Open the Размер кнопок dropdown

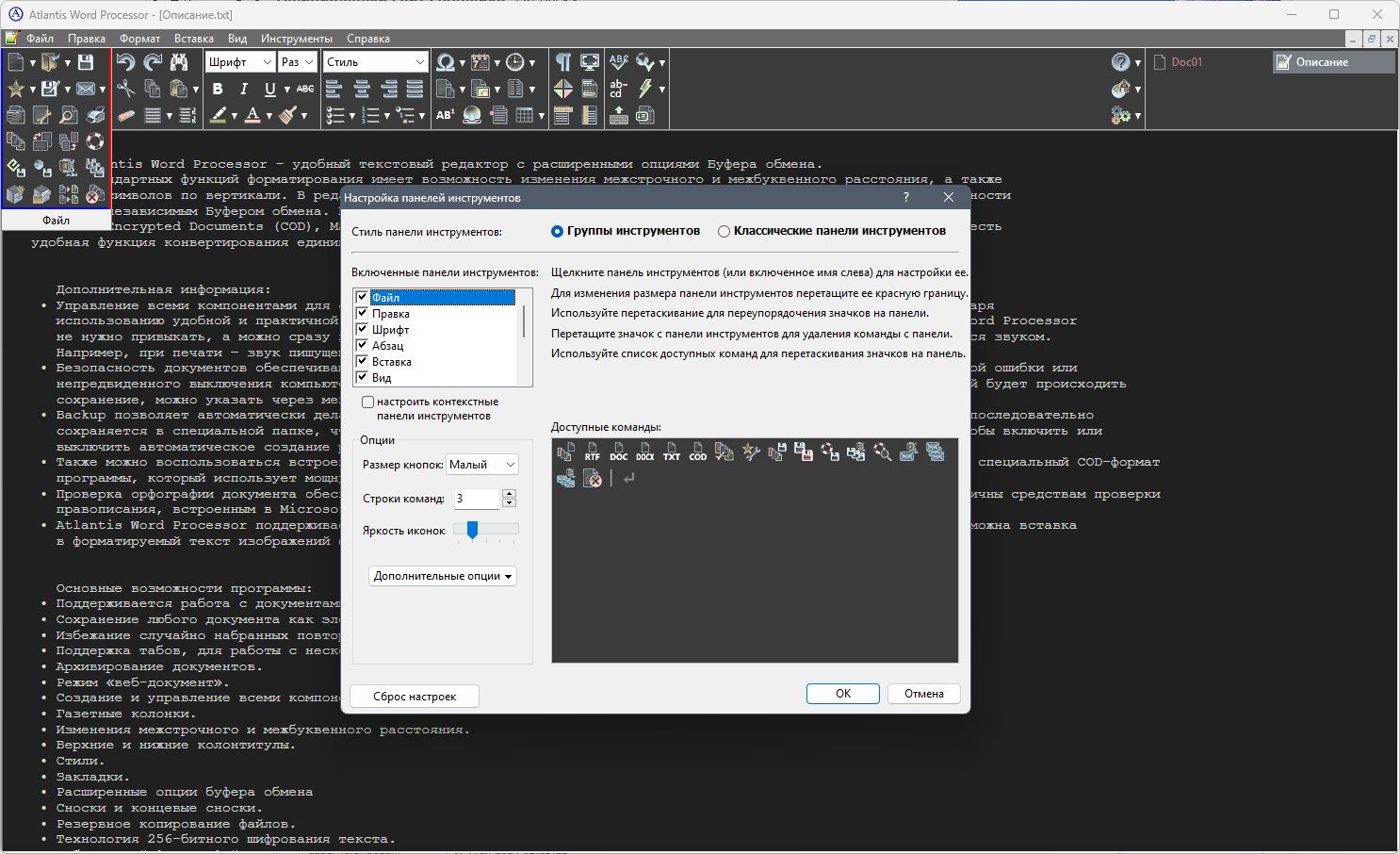coord(481,465)
